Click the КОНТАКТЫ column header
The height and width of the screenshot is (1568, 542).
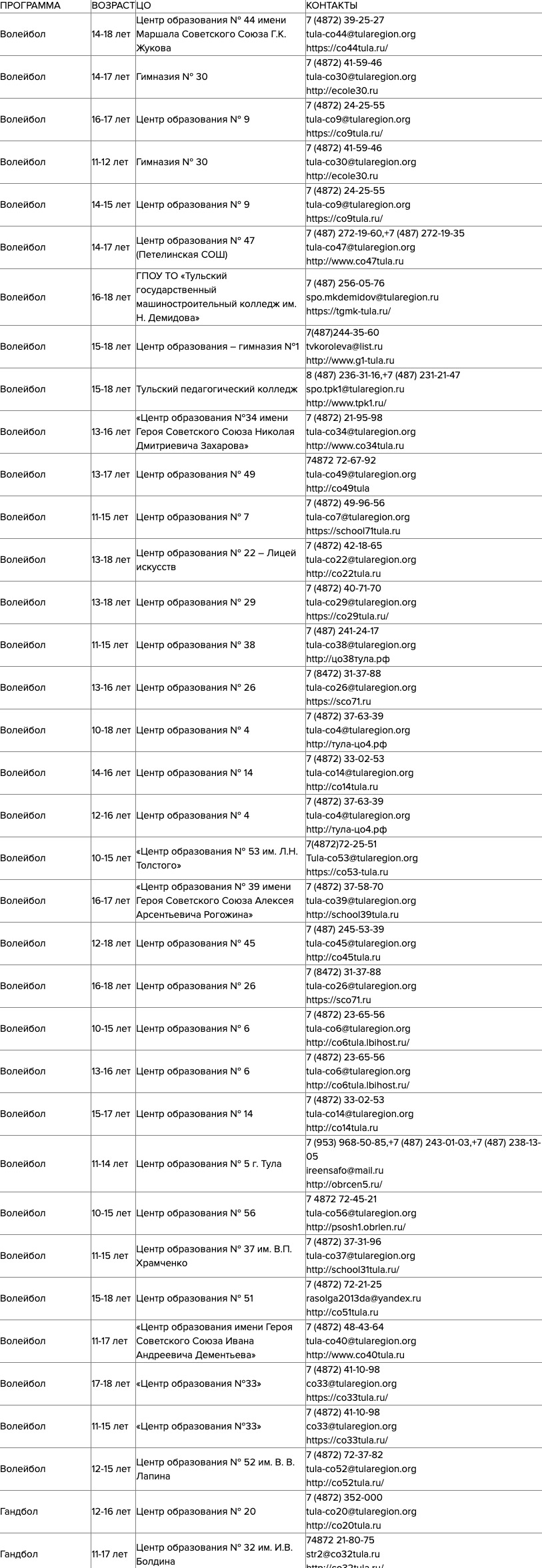[332, 6]
